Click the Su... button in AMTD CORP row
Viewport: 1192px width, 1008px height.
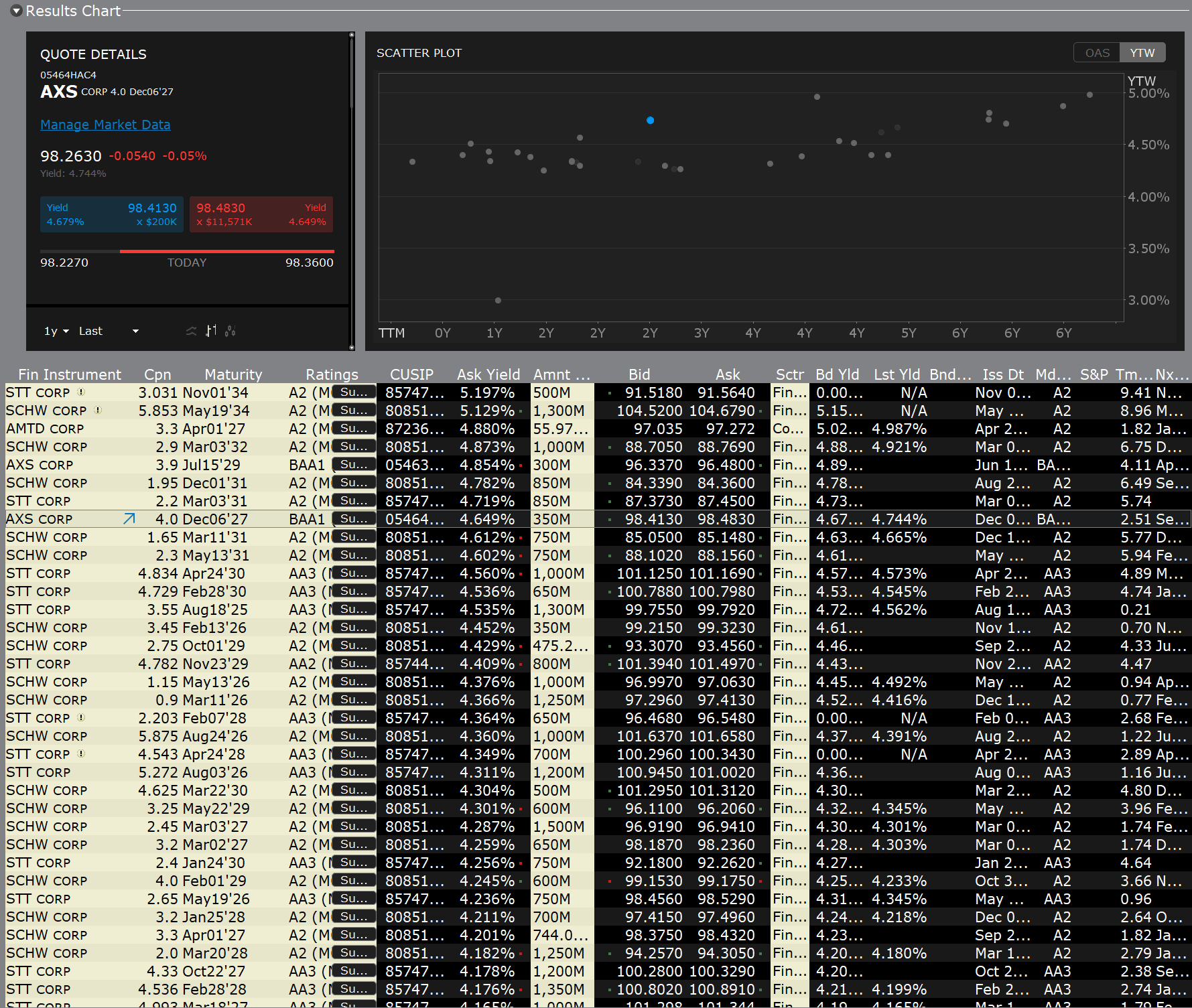coord(353,429)
